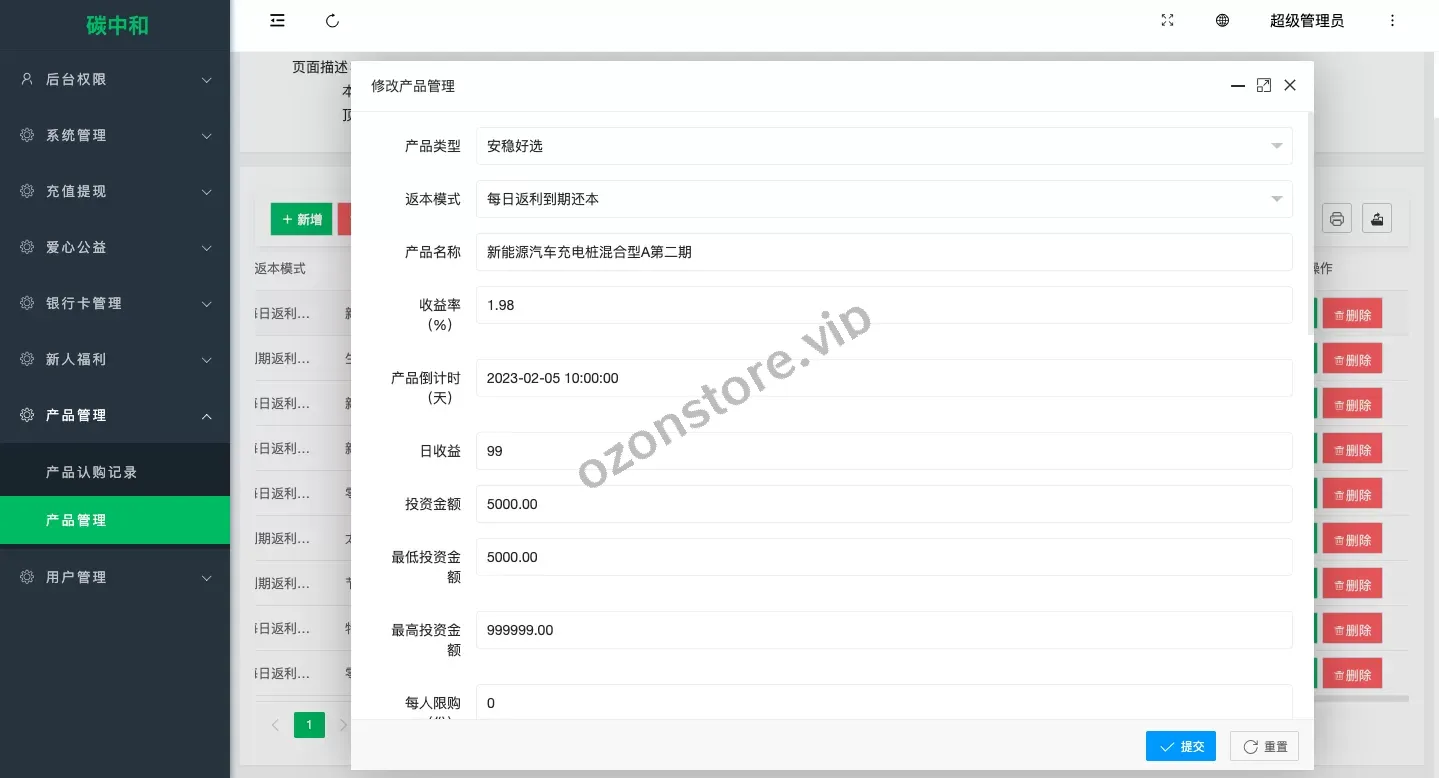
Task: Expand the 系统管理 sidebar menu
Action: coord(115,135)
